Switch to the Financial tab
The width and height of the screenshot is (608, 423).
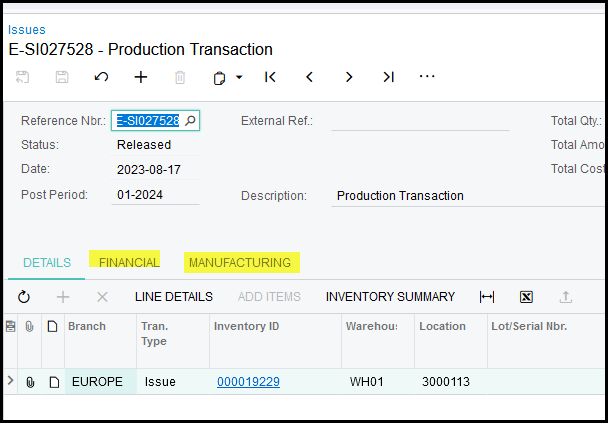click(x=129, y=263)
